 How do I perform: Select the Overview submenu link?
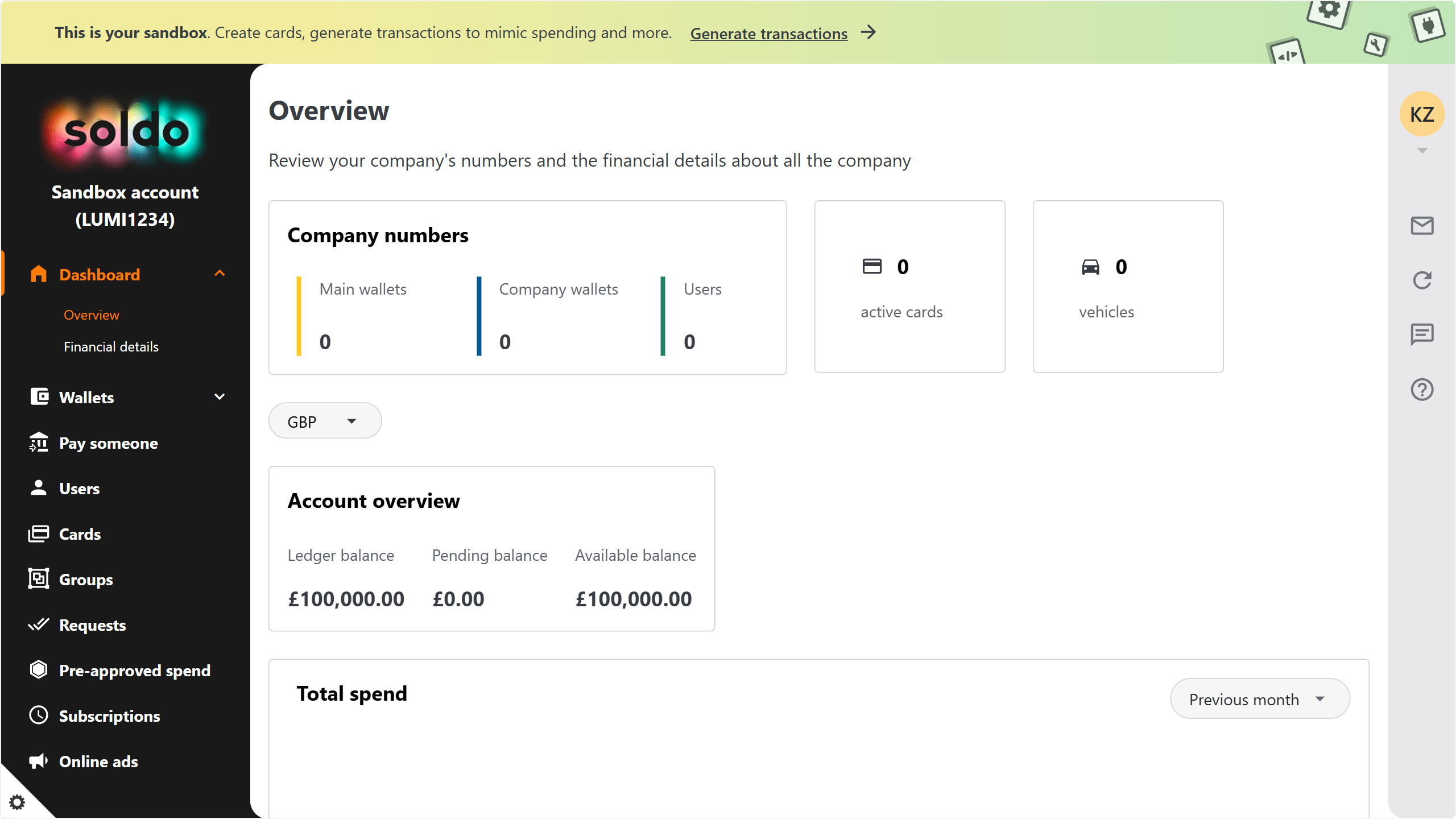[x=91, y=315]
